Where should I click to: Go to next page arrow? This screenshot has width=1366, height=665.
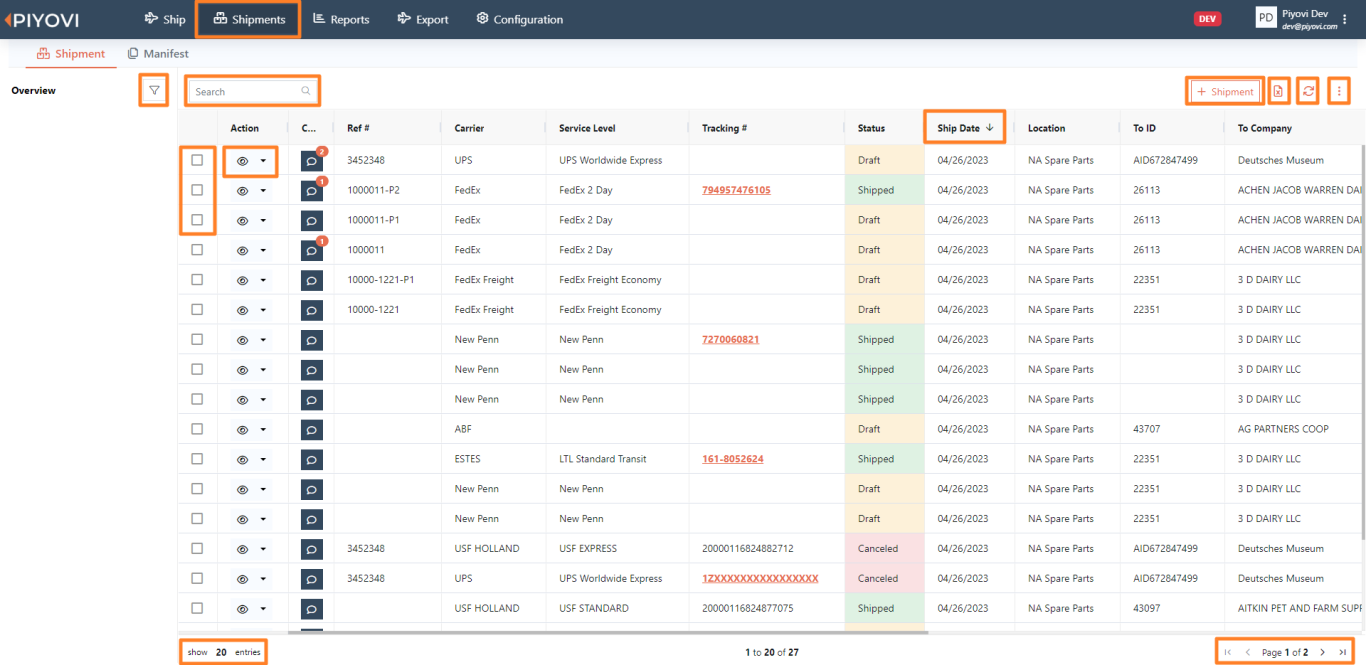tap(1322, 652)
